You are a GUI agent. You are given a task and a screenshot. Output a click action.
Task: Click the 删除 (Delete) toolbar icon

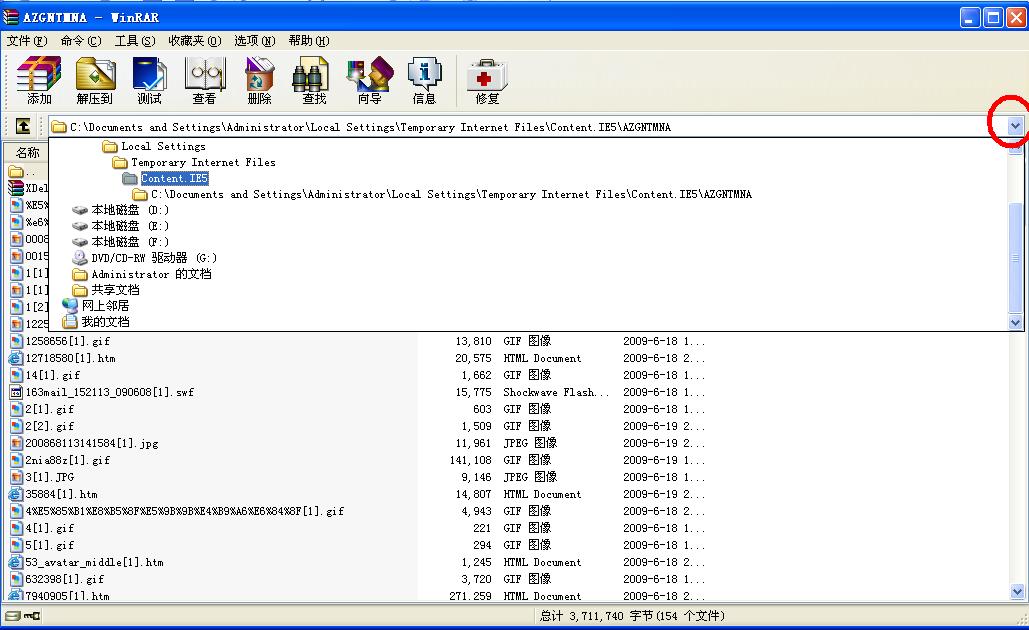[x=259, y=79]
